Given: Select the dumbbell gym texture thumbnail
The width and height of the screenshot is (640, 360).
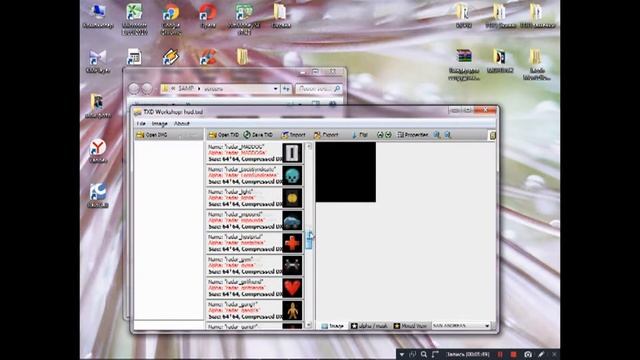Looking at the screenshot, I should pos(292,266).
